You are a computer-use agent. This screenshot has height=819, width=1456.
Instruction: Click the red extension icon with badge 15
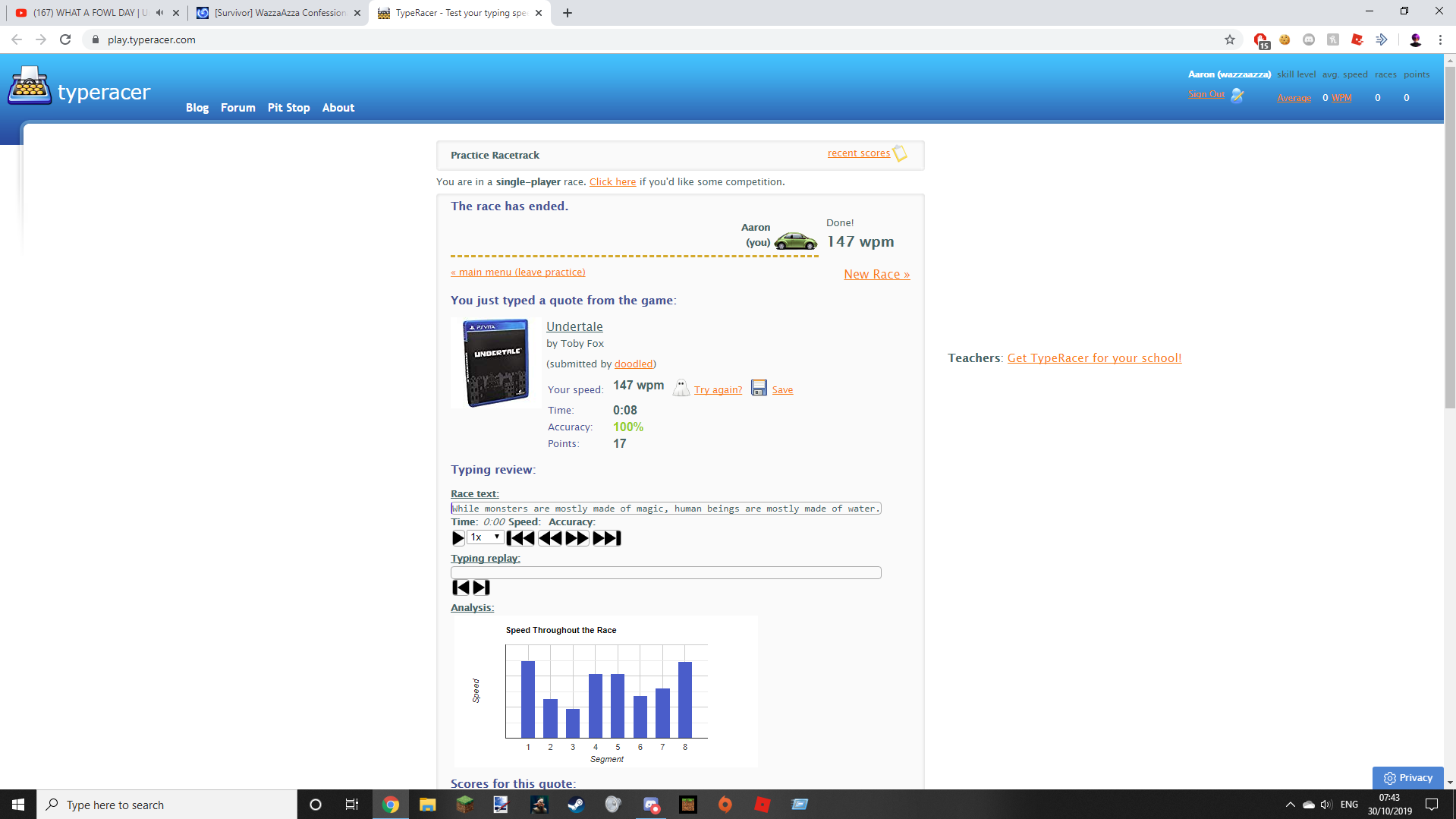(1261, 40)
